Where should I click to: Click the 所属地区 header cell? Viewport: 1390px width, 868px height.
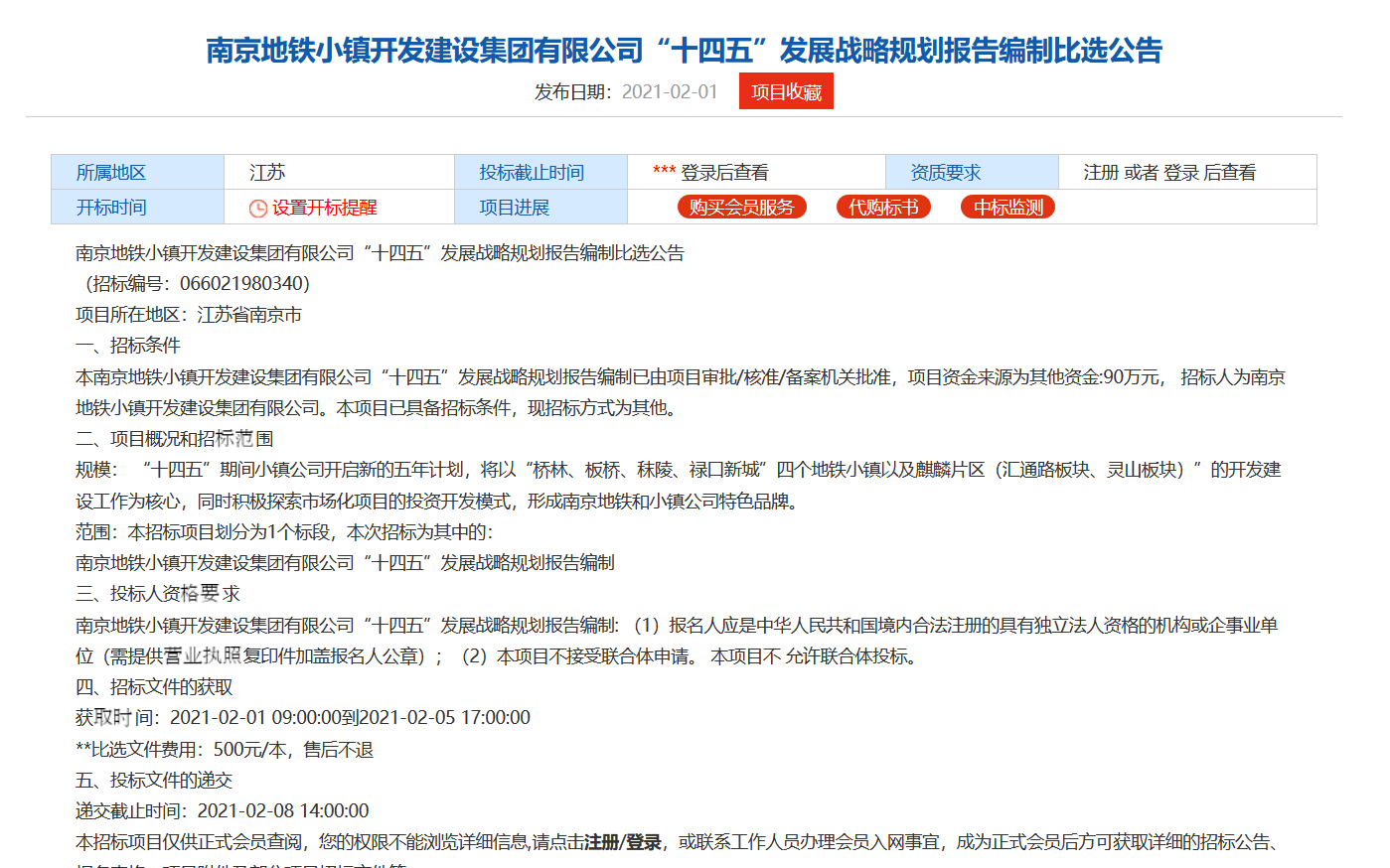pyautogui.click(x=137, y=172)
